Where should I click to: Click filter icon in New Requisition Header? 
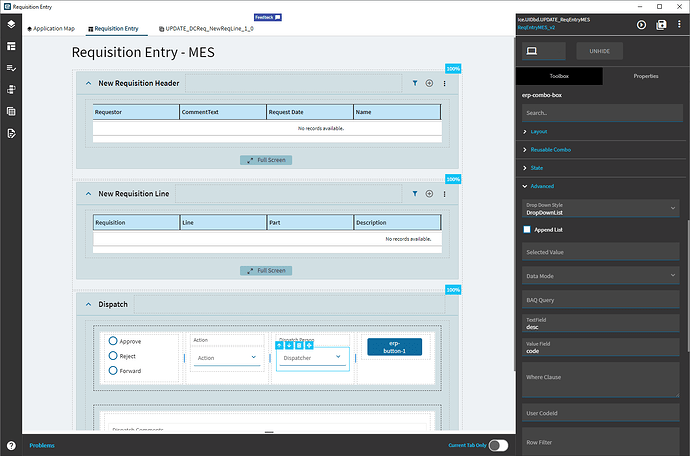point(415,83)
